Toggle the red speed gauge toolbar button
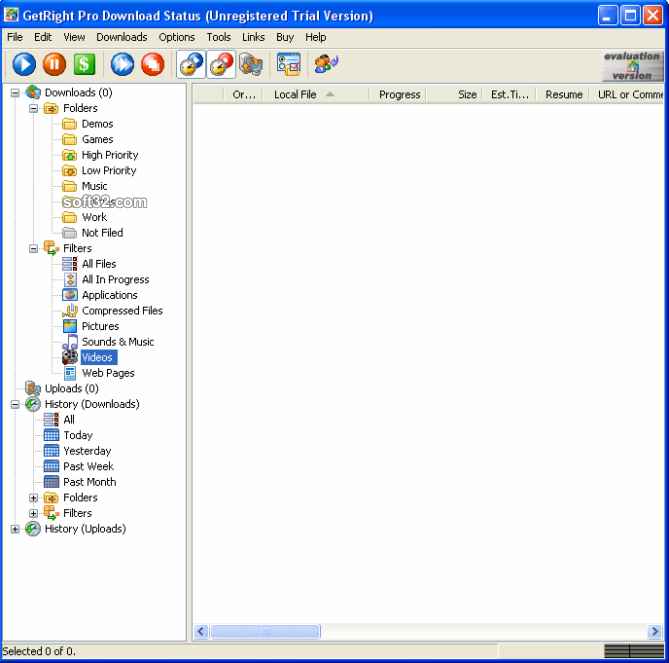This screenshot has height=663, width=669. pos(221,64)
